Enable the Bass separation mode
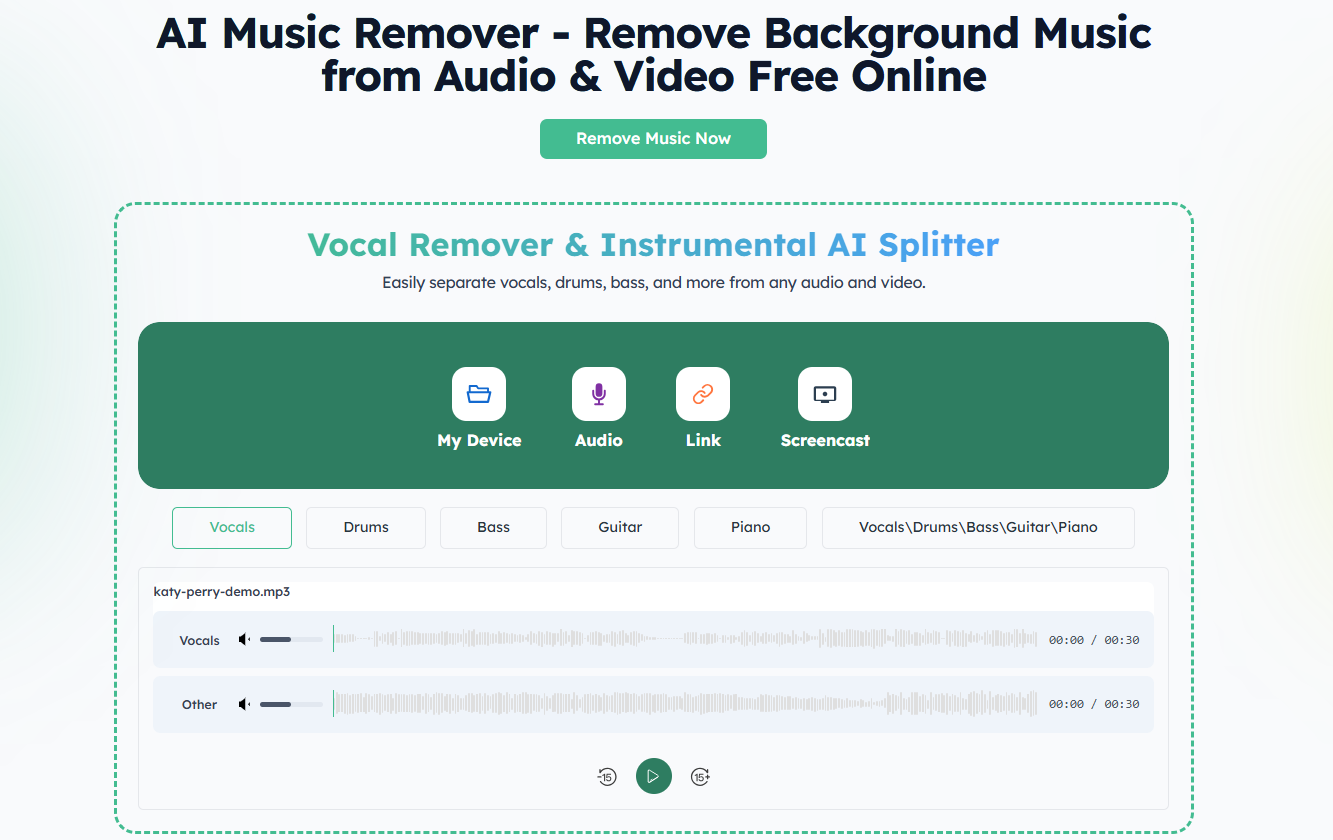This screenshot has height=840, width=1333. tap(493, 527)
